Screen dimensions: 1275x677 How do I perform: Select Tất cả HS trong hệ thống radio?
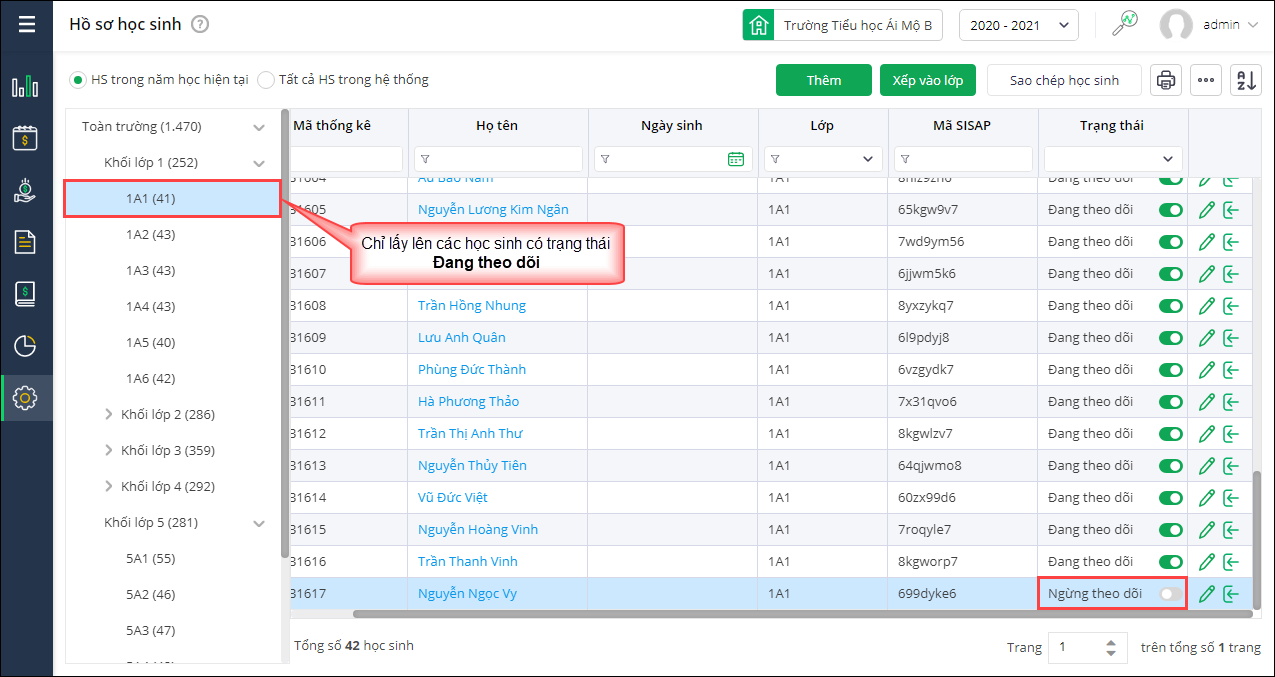(266, 79)
